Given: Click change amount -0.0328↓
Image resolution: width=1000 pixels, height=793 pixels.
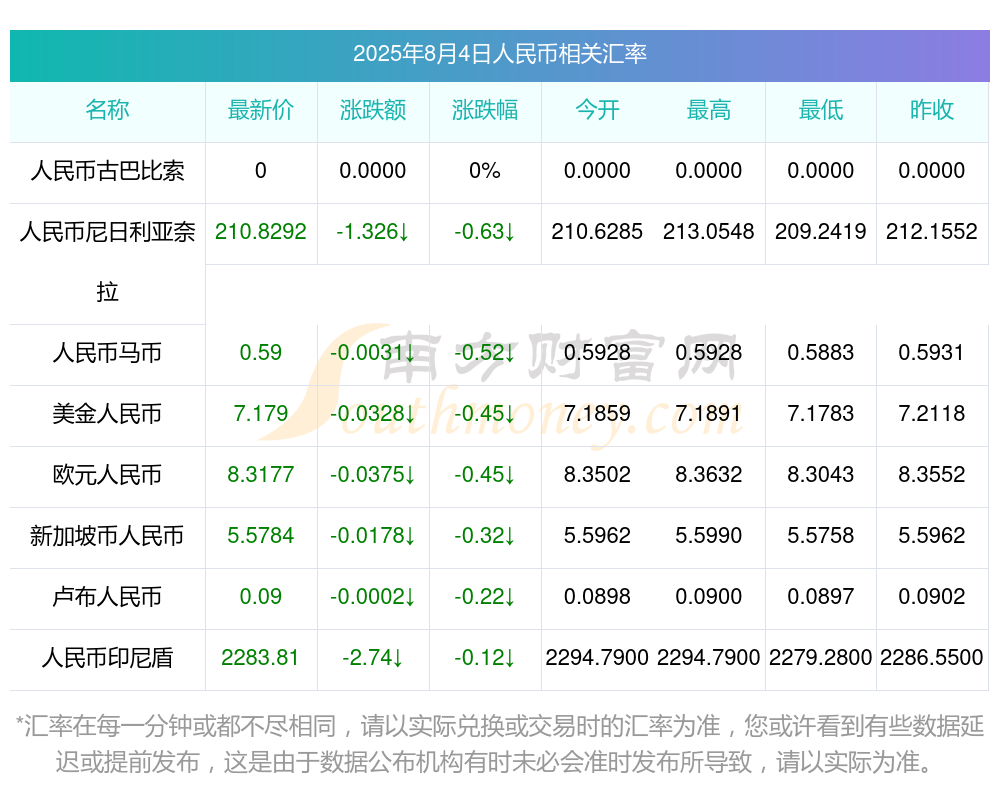Looking at the screenshot, I should [373, 414].
